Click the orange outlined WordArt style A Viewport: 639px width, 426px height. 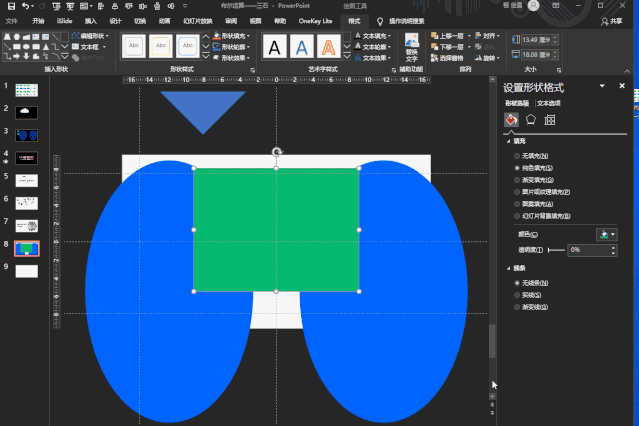tap(327, 46)
